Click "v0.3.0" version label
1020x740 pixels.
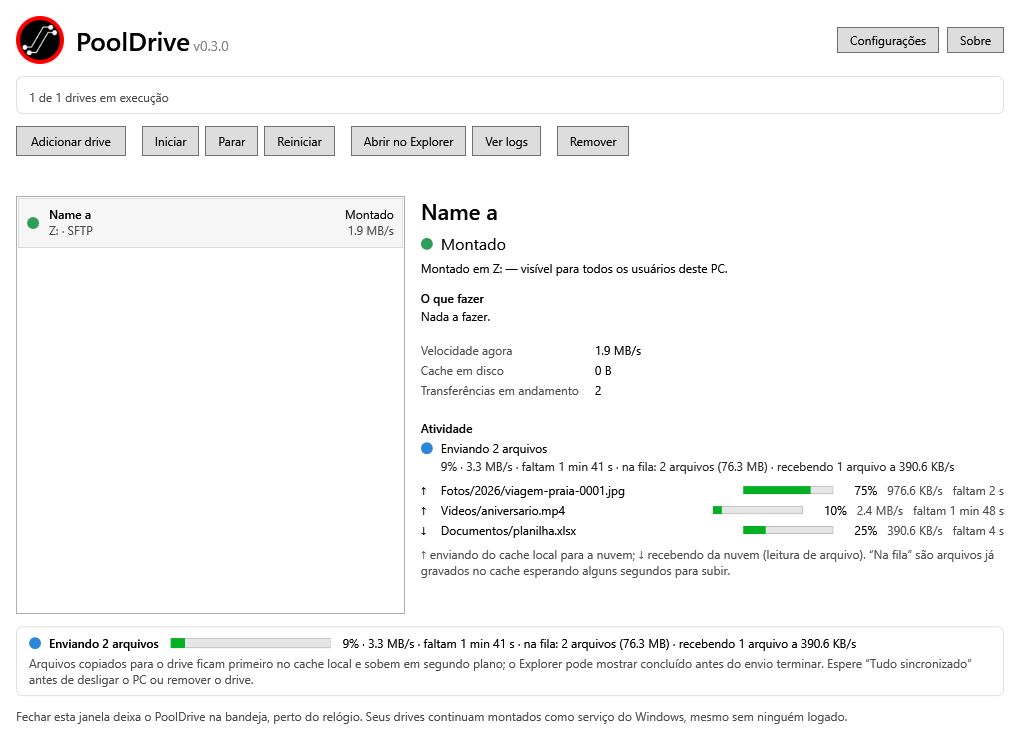[211, 46]
